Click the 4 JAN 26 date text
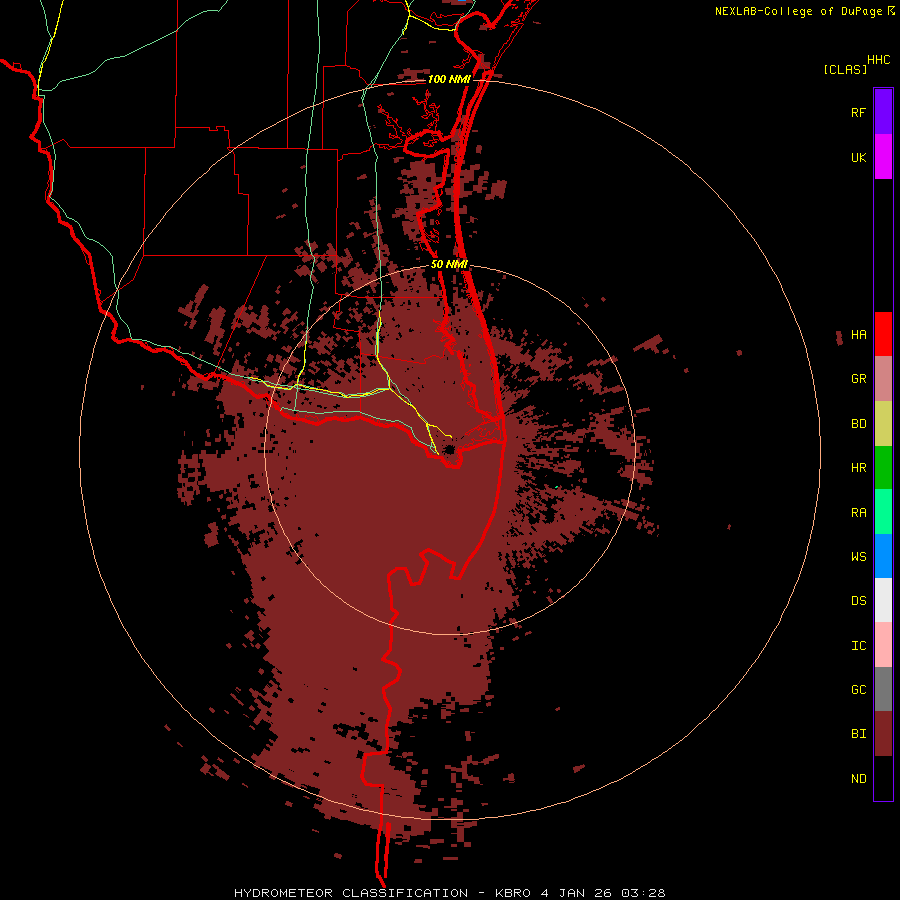 coord(579,893)
